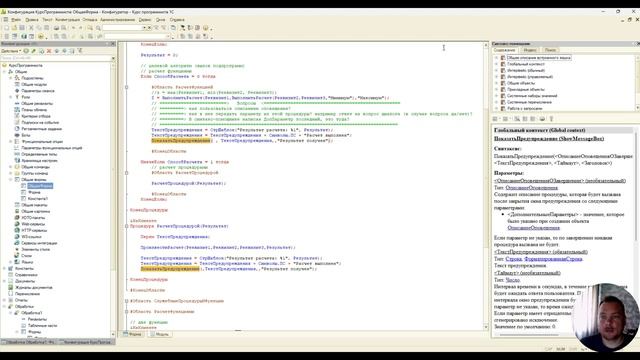Click Move down arrow in configuration panel

(64, 51)
